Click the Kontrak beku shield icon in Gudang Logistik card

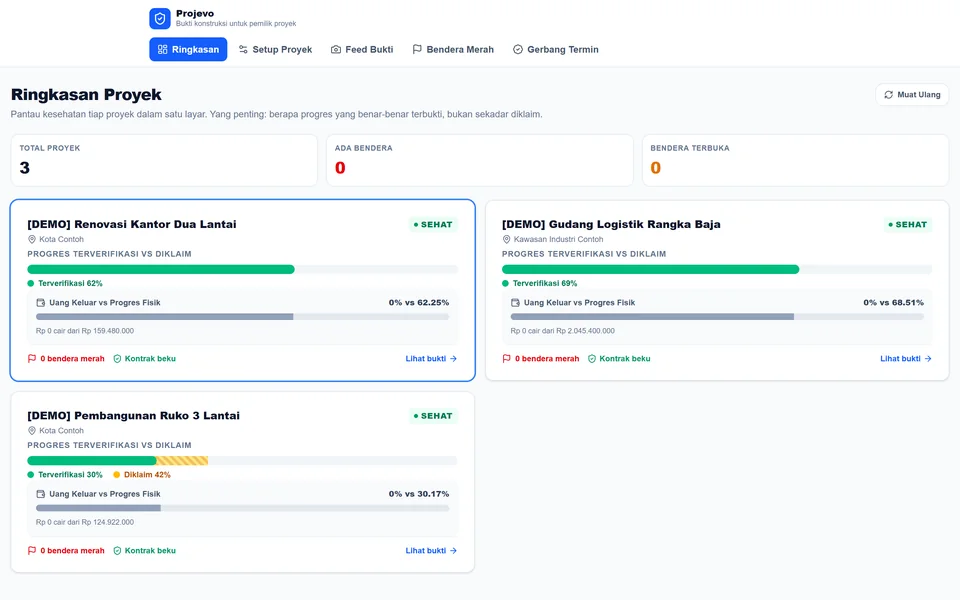point(592,359)
